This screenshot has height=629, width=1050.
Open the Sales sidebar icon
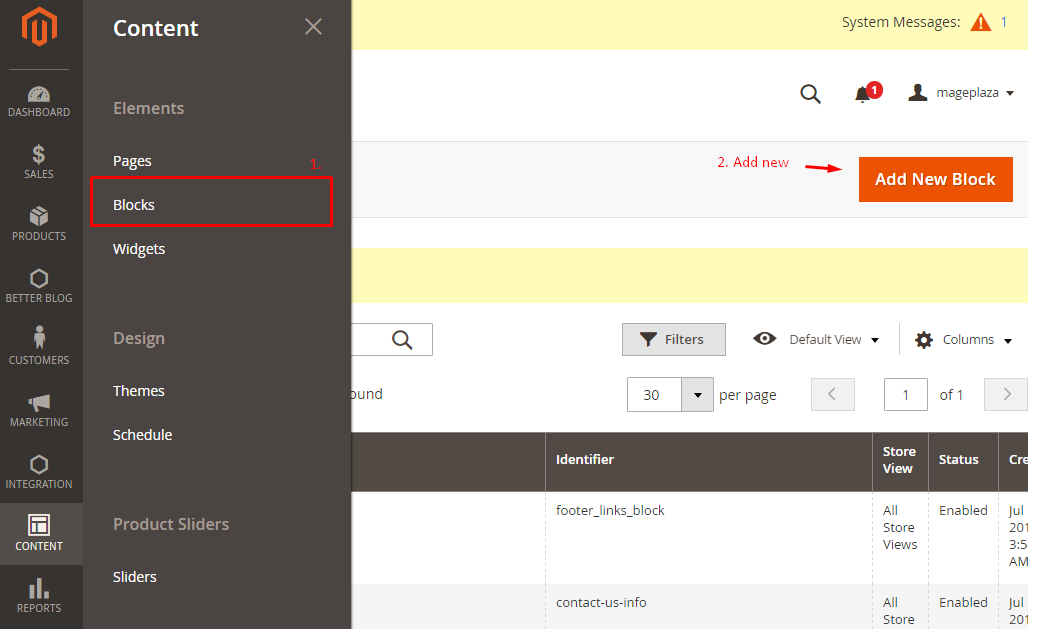coord(39,162)
